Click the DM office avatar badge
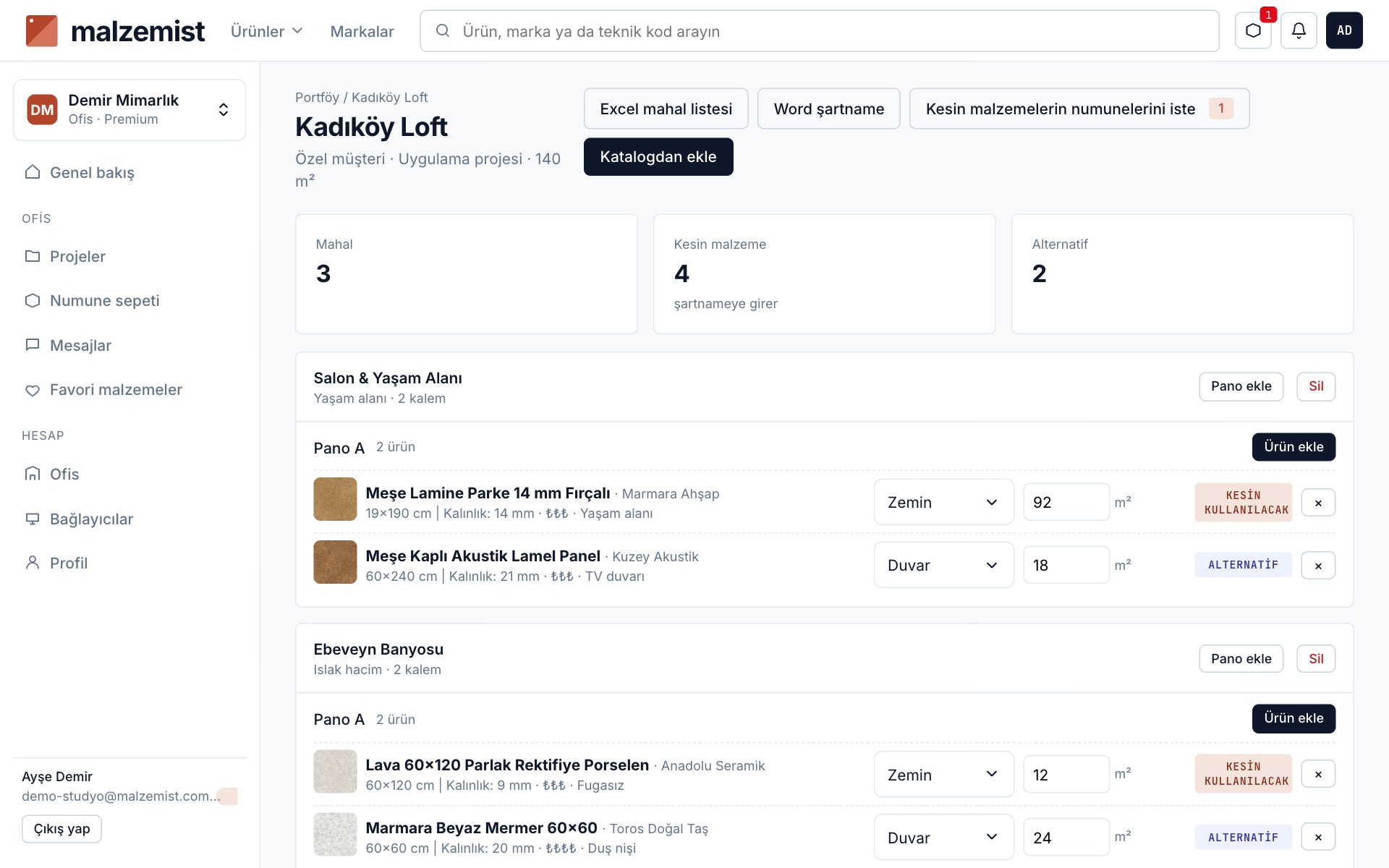Screen dimensions: 1389x868 (42, 110)
